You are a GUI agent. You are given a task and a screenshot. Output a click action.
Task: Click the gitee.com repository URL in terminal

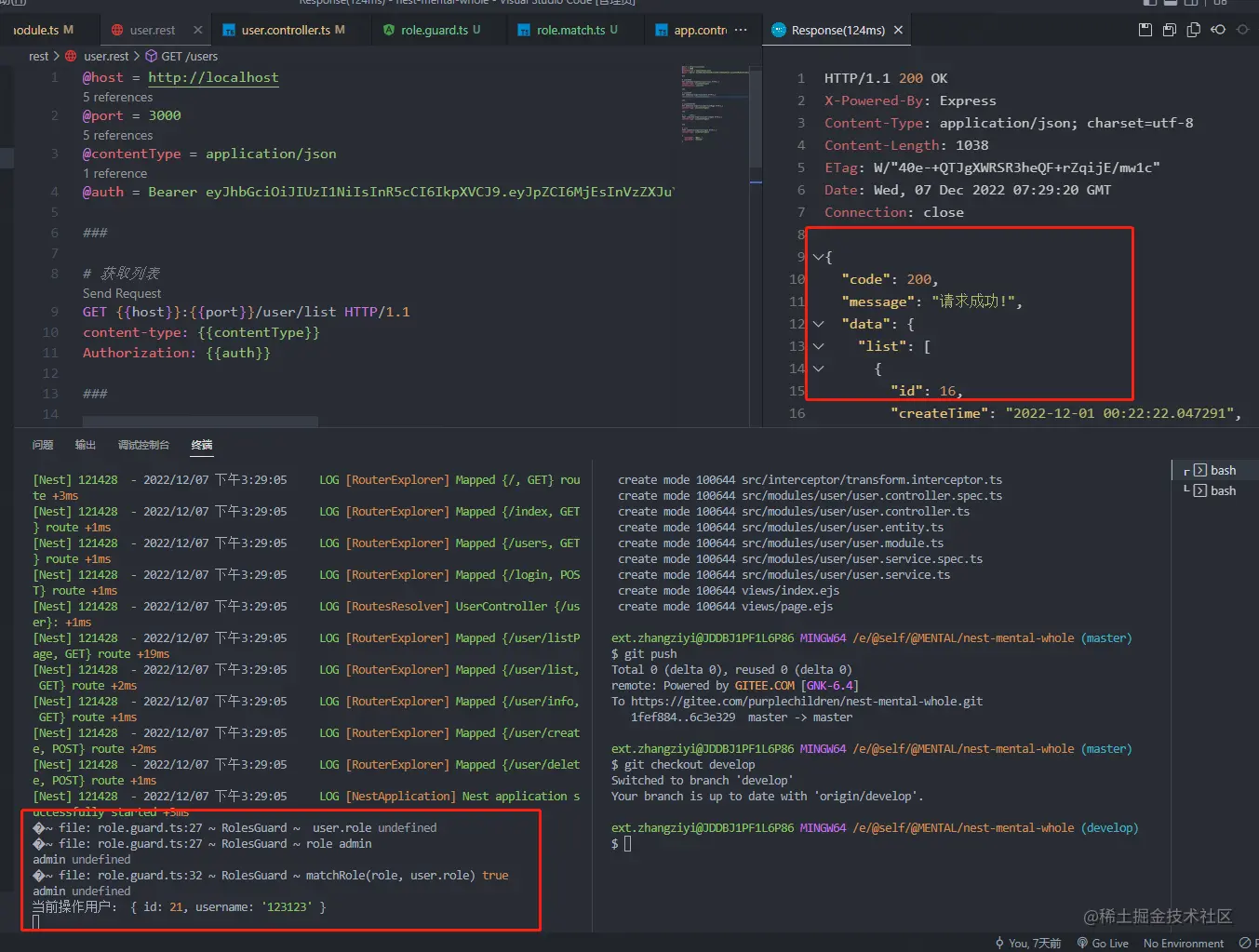click(x=807, y=701)
